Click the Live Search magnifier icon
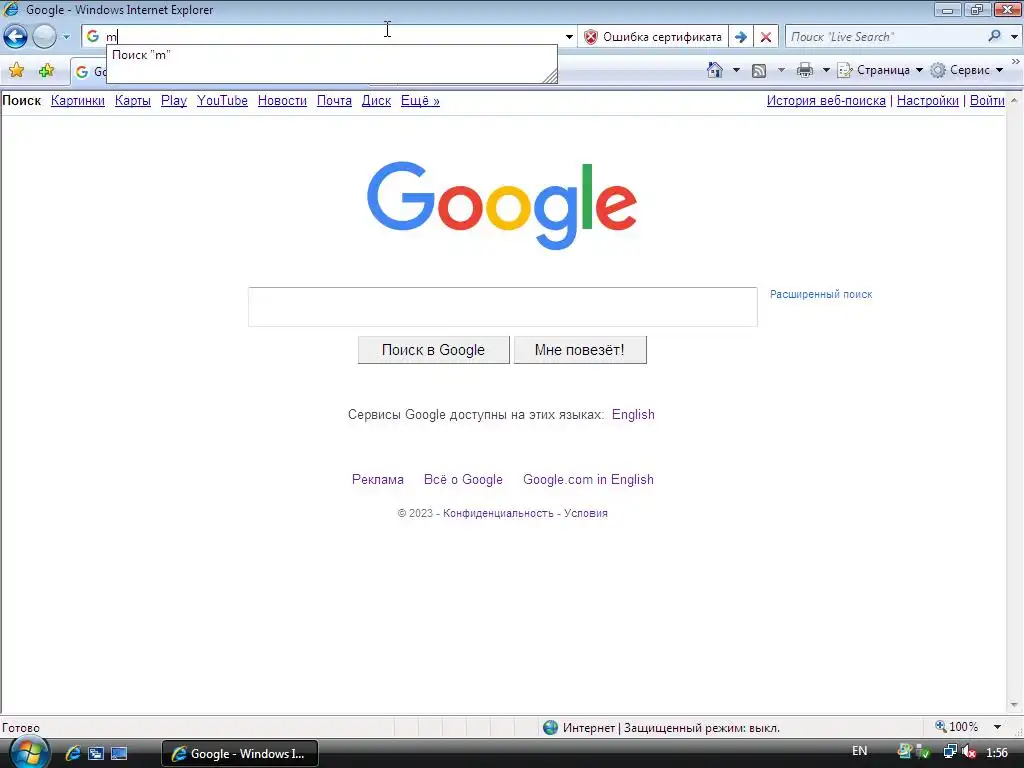The height and width of the screenshot is (768, 1024). point(995,37)
